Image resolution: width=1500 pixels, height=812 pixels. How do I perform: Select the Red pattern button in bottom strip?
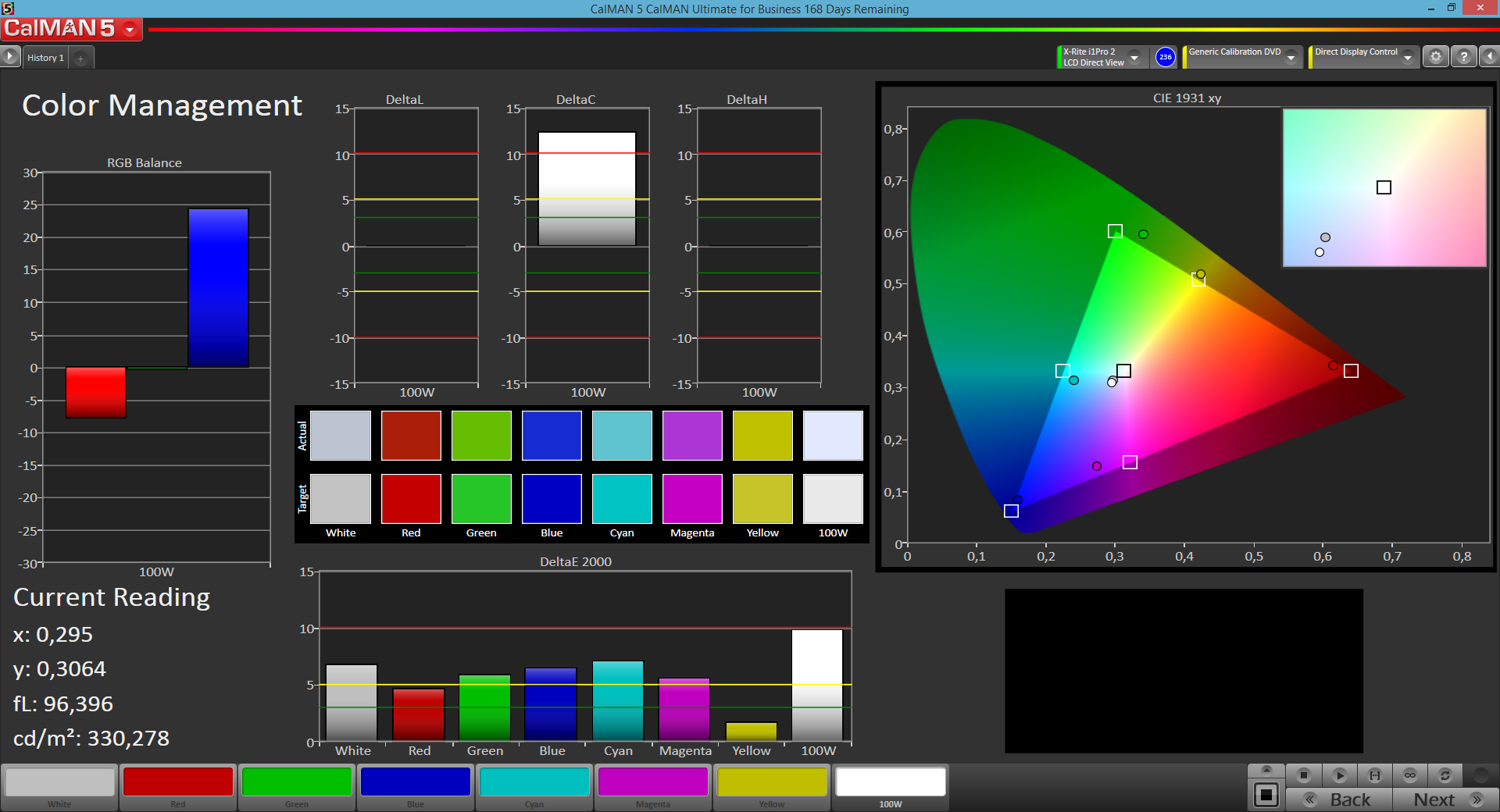[178, 787]
